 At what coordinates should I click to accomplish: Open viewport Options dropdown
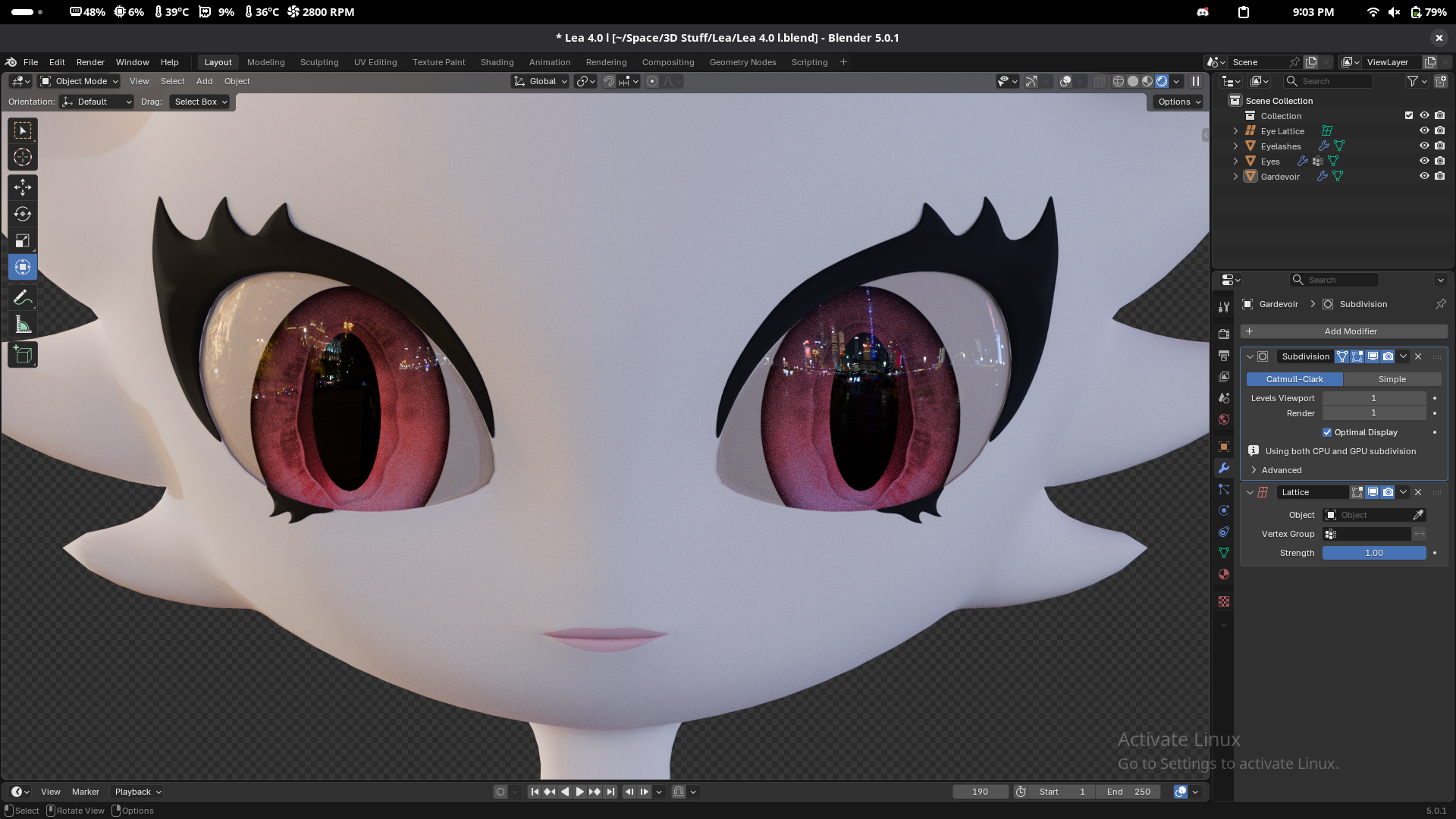[x=1179, y=102]
